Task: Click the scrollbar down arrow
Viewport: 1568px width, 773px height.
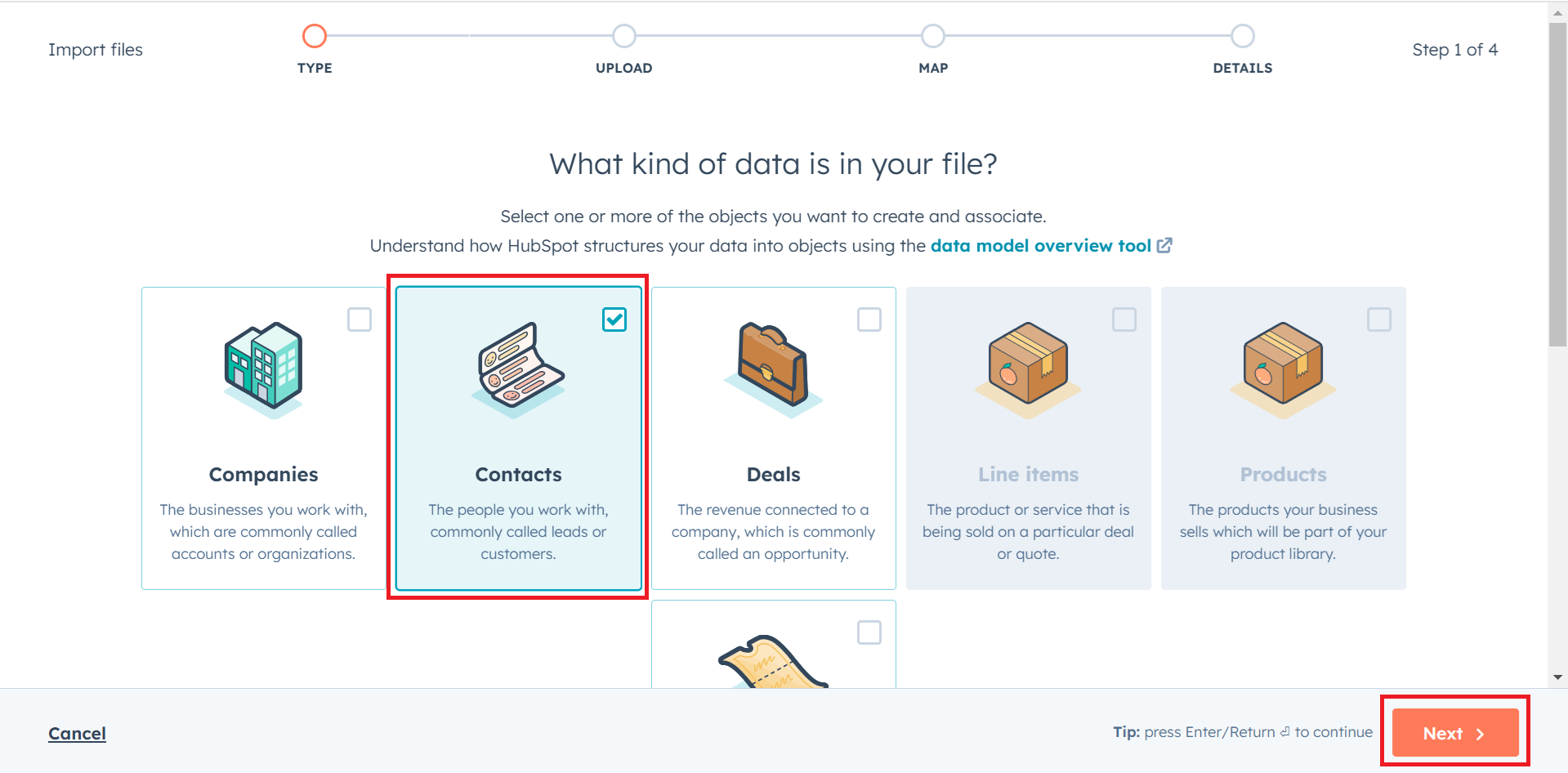Action: [1557, 677]
